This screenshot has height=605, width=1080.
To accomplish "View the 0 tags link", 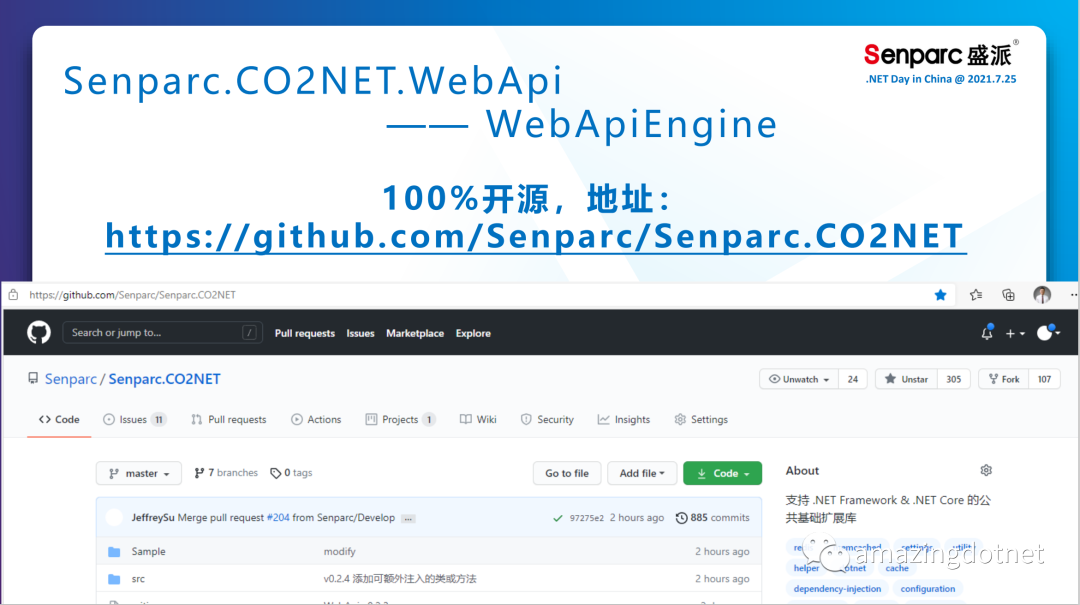I will point(291,473).
